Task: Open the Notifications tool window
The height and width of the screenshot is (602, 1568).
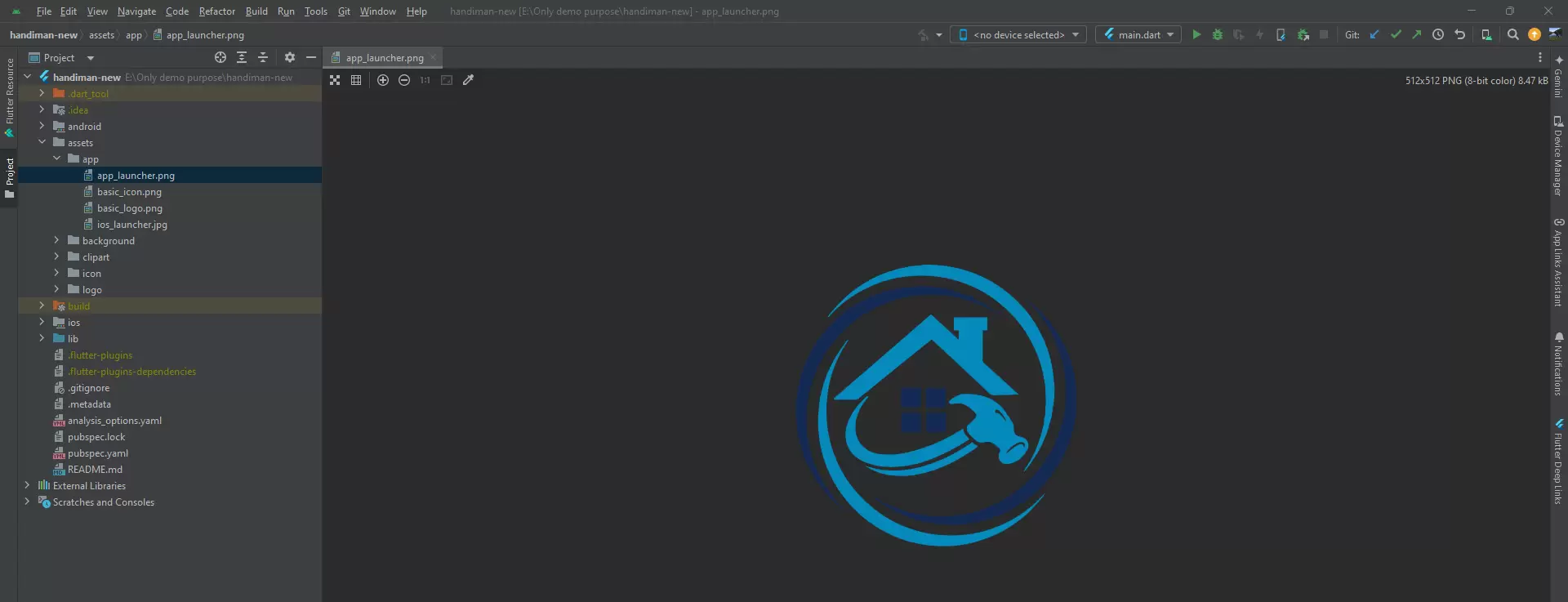Action: click(1558, 363)
